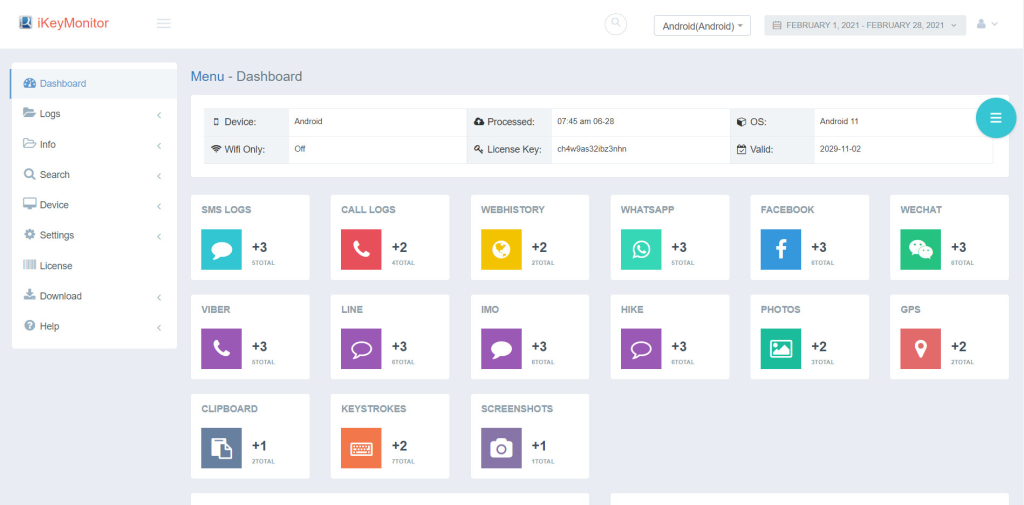Image resolution: width=1024 pixels, height=505 pixels.
Task: Click the Valid calendar check icon
Action: coord(741,149)
